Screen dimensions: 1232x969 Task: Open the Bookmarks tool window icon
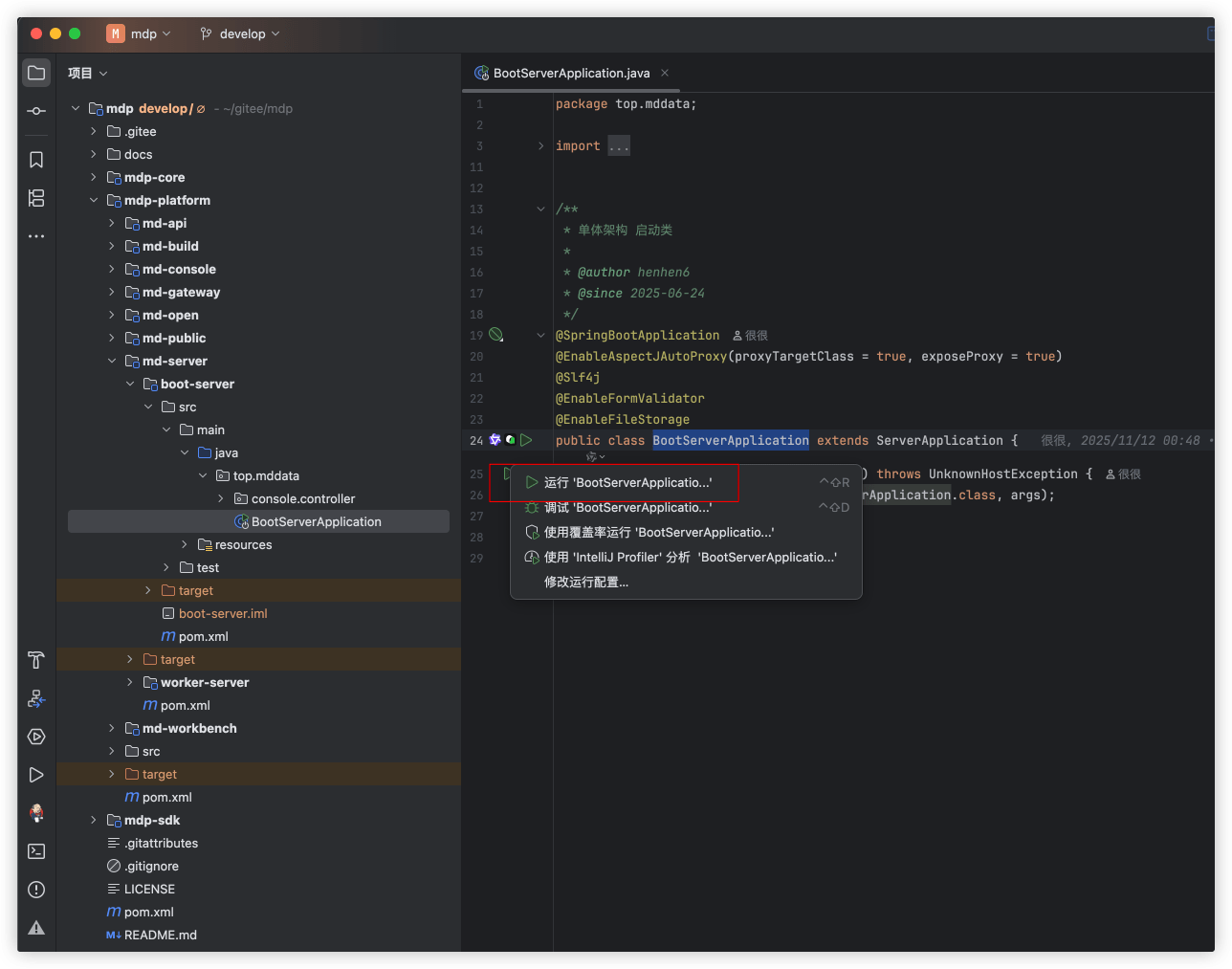[36, 160]
